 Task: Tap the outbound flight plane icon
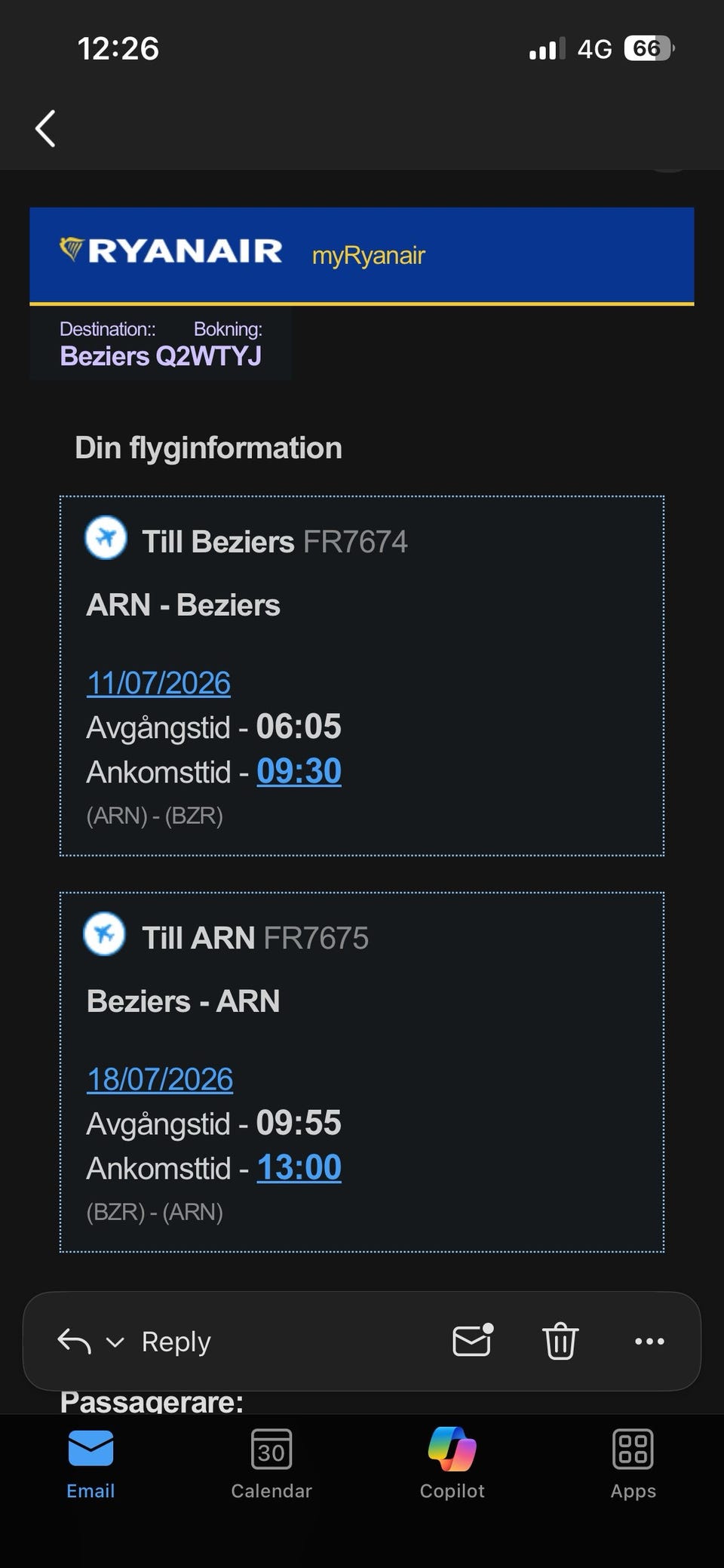tap(106, 538)
